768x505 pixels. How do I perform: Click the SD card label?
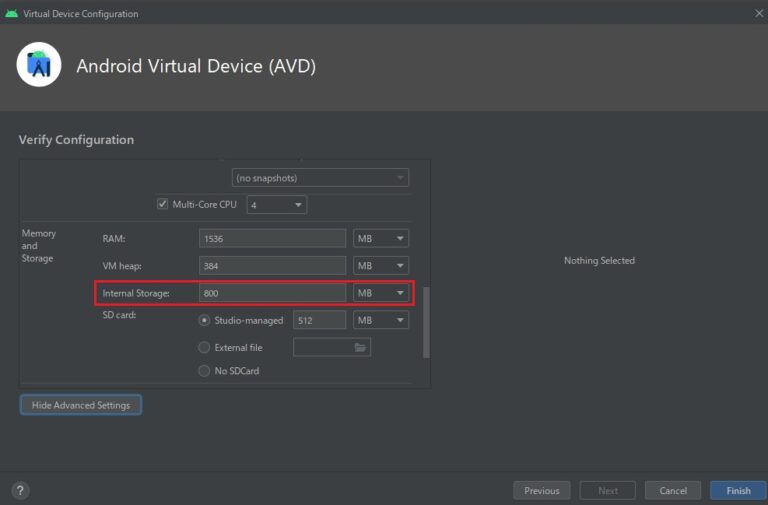click(x=119, y=315)
